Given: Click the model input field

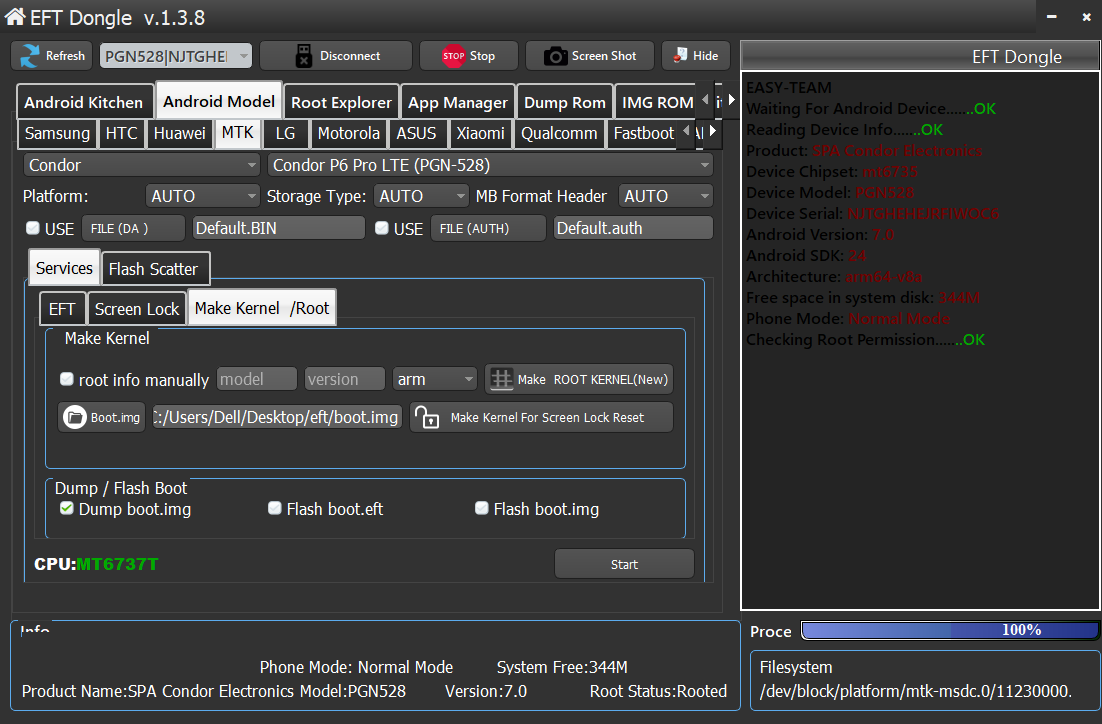Looking at the screenshot, I should click(x=257, y=379).
